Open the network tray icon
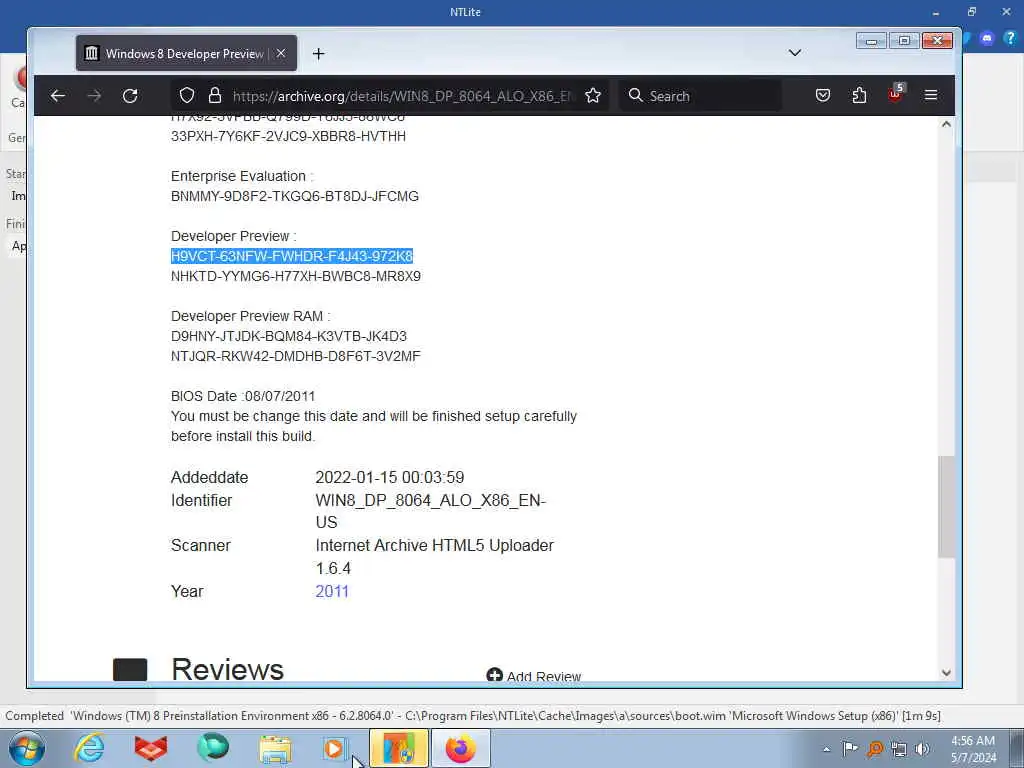The width and height of the screenshot is (1024, 768). (899, 749)
